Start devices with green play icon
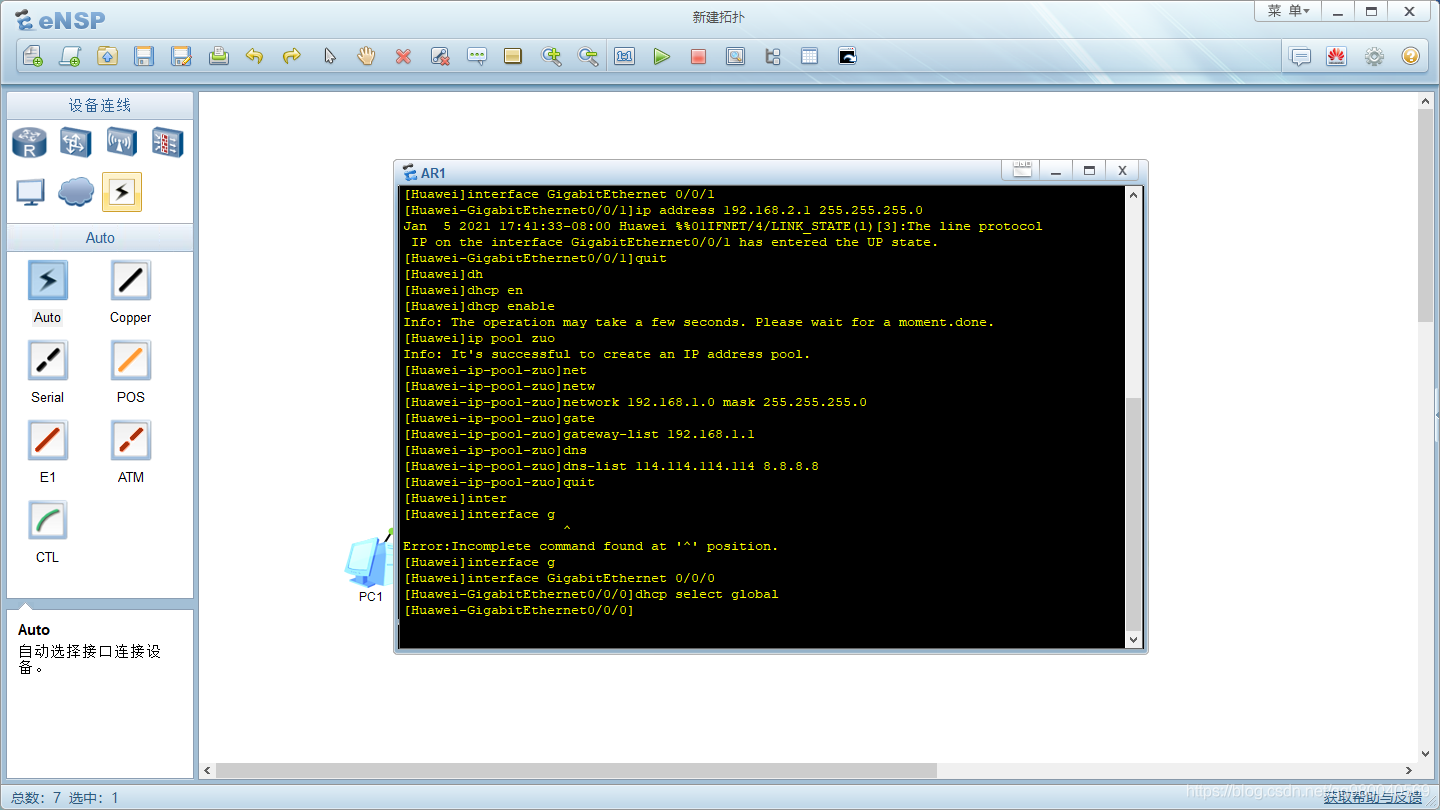Screen dimensions: 1440x810 662,56
